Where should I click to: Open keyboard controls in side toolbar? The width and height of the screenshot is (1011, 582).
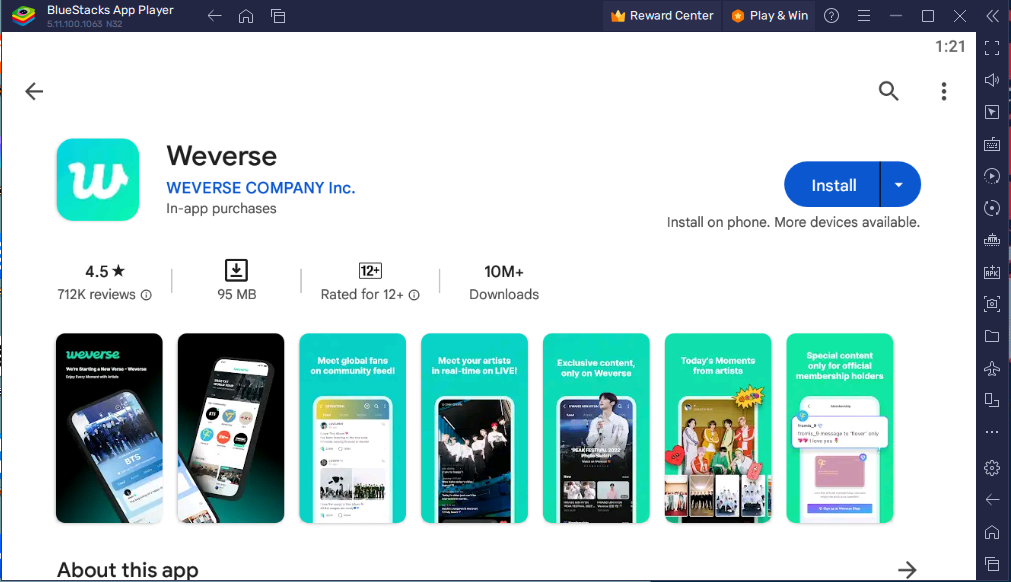992,144
